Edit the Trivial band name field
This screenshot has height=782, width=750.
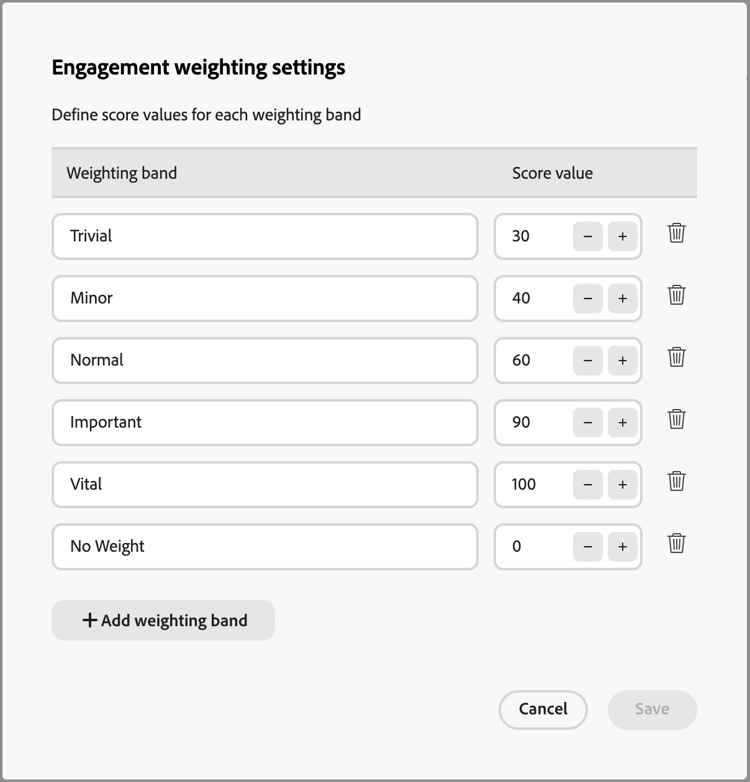click(265, 236)
